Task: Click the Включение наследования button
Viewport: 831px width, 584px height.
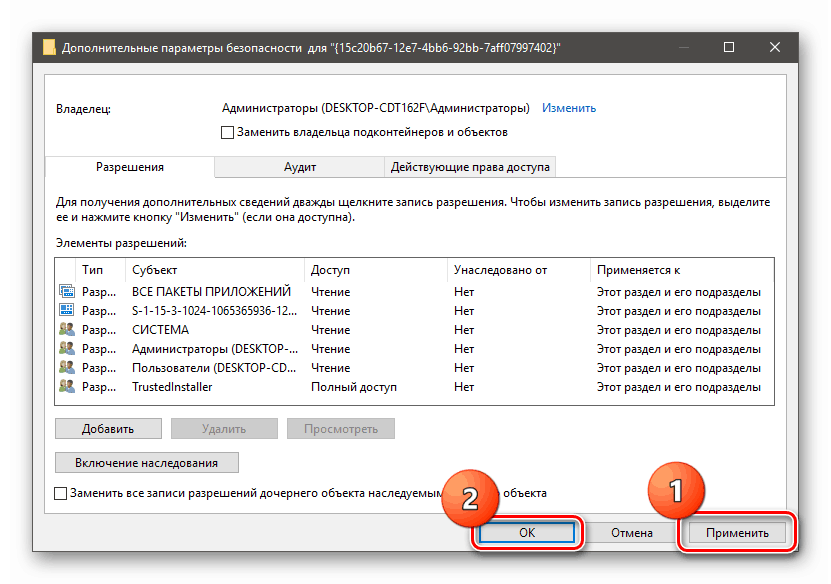Action: [147, 463]
